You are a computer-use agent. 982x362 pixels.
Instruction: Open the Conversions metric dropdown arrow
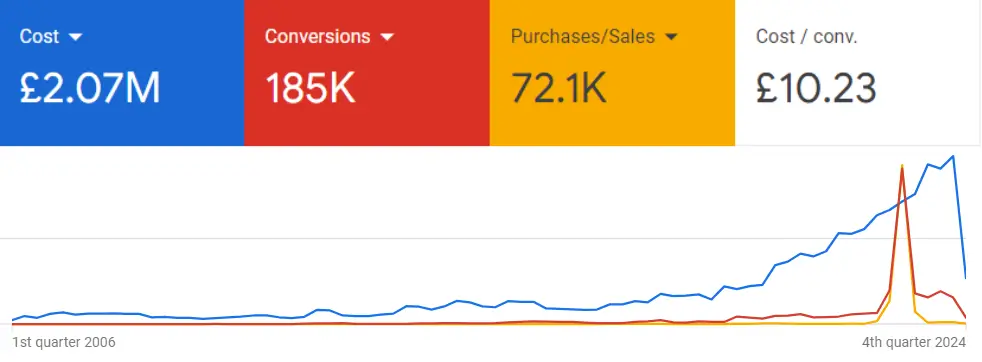click(x=387, y=38)
